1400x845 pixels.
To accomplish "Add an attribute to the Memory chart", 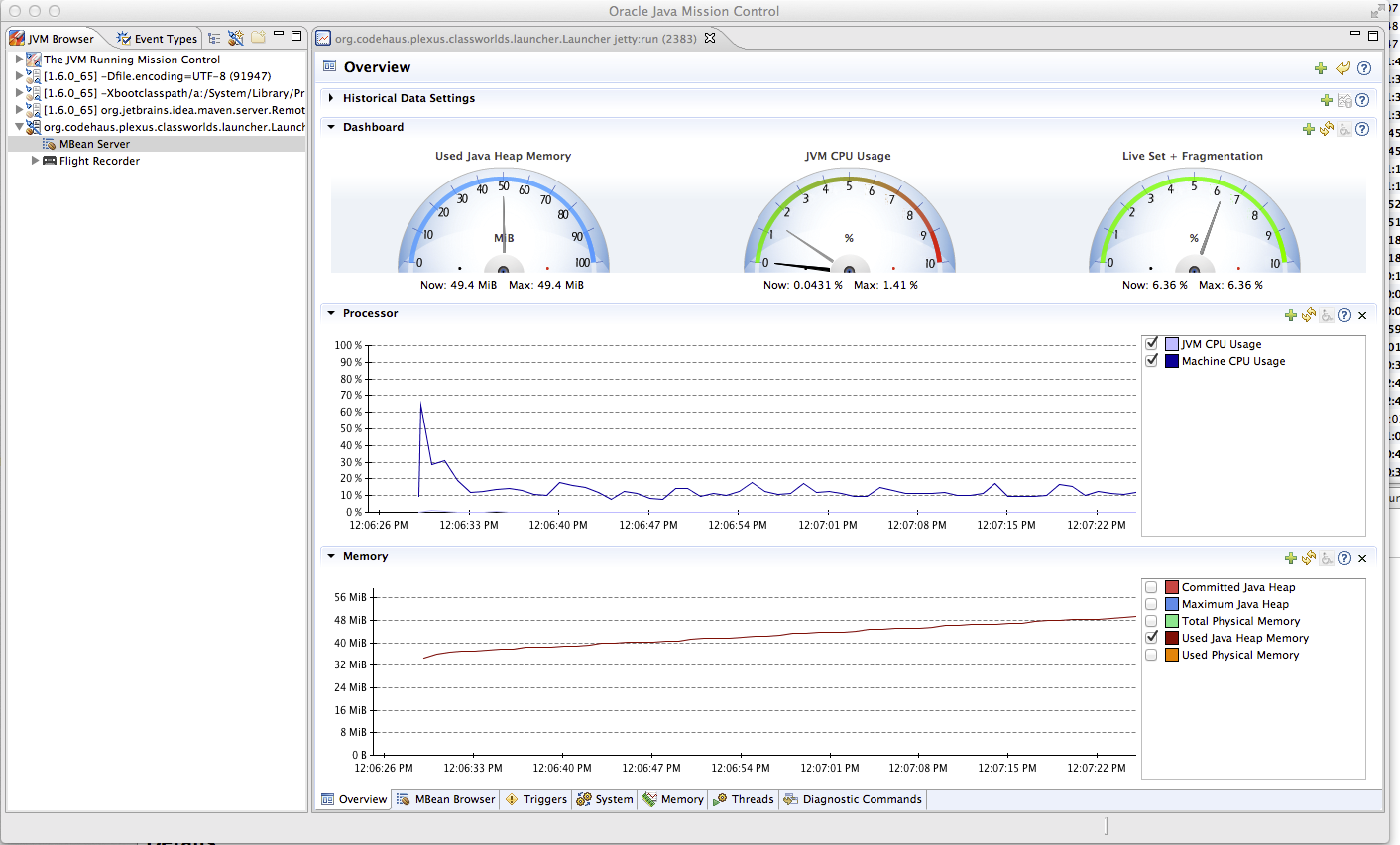I will click(x=1291, y=558).
